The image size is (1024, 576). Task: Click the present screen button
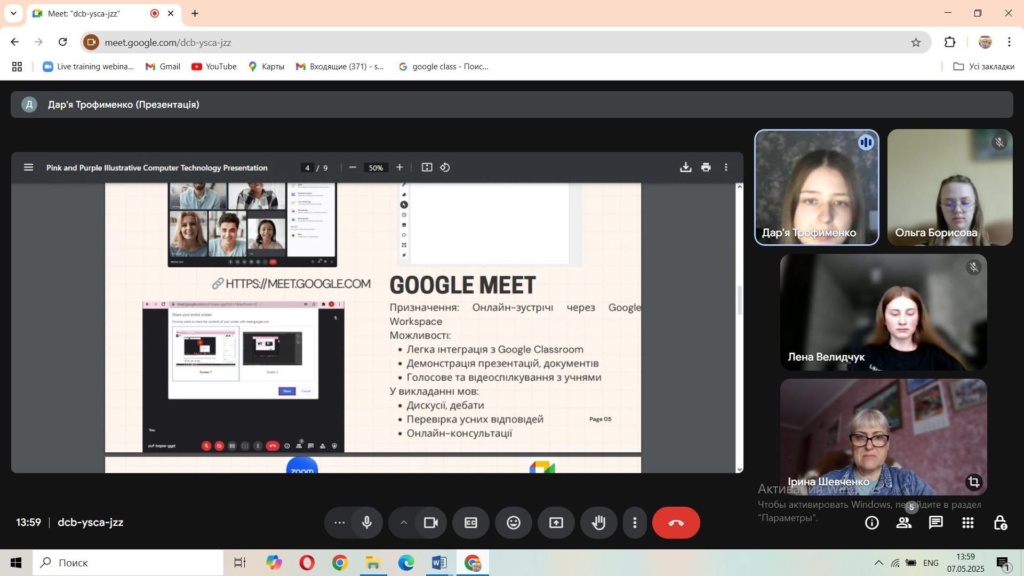pyautogui.click(x=556, y=522)
